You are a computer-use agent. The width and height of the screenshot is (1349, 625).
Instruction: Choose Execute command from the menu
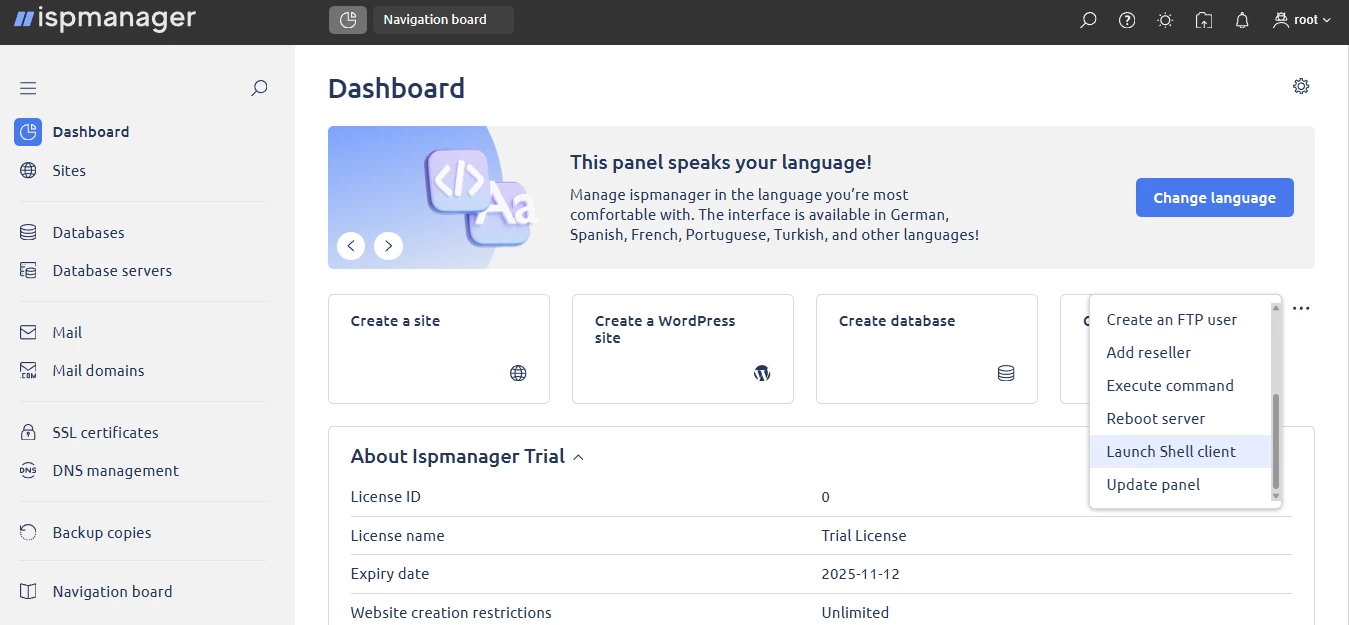click(1169, 385)
